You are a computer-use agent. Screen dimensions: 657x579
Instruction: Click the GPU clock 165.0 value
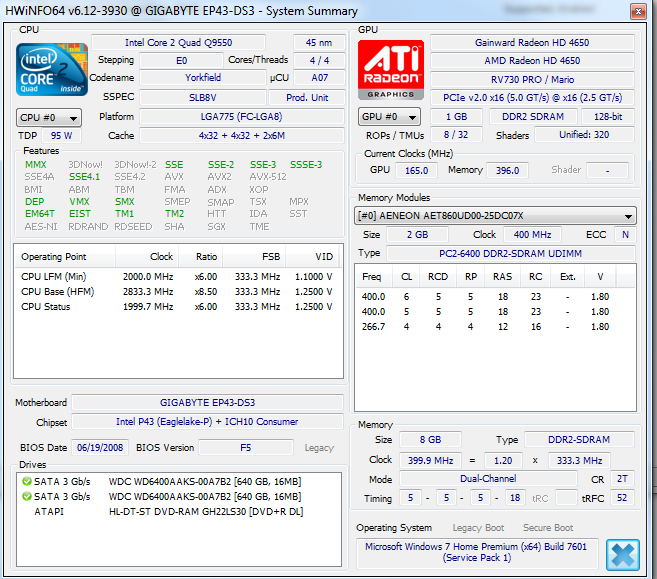point(416,171)
